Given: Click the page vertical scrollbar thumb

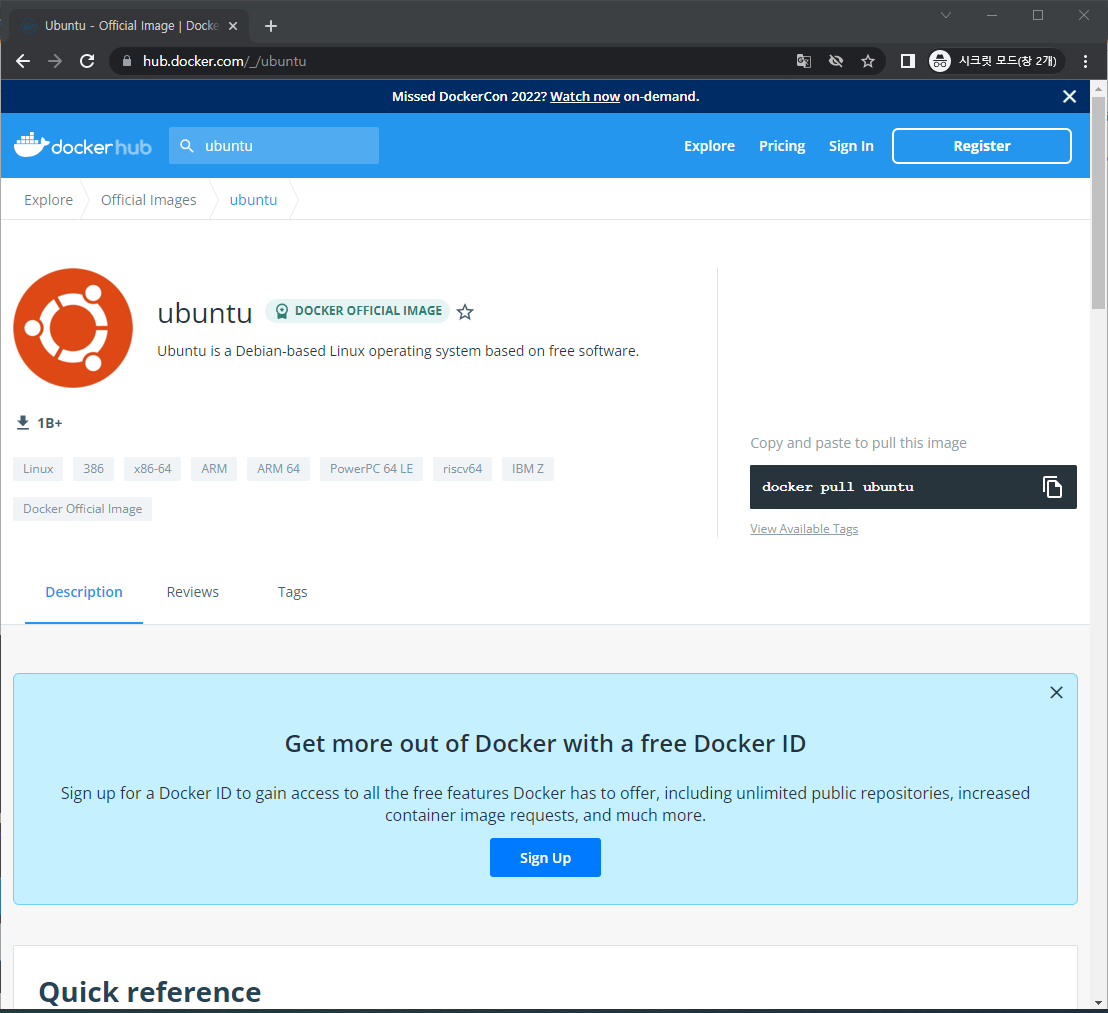Looking at the screenshot, I should point(1097,202).
